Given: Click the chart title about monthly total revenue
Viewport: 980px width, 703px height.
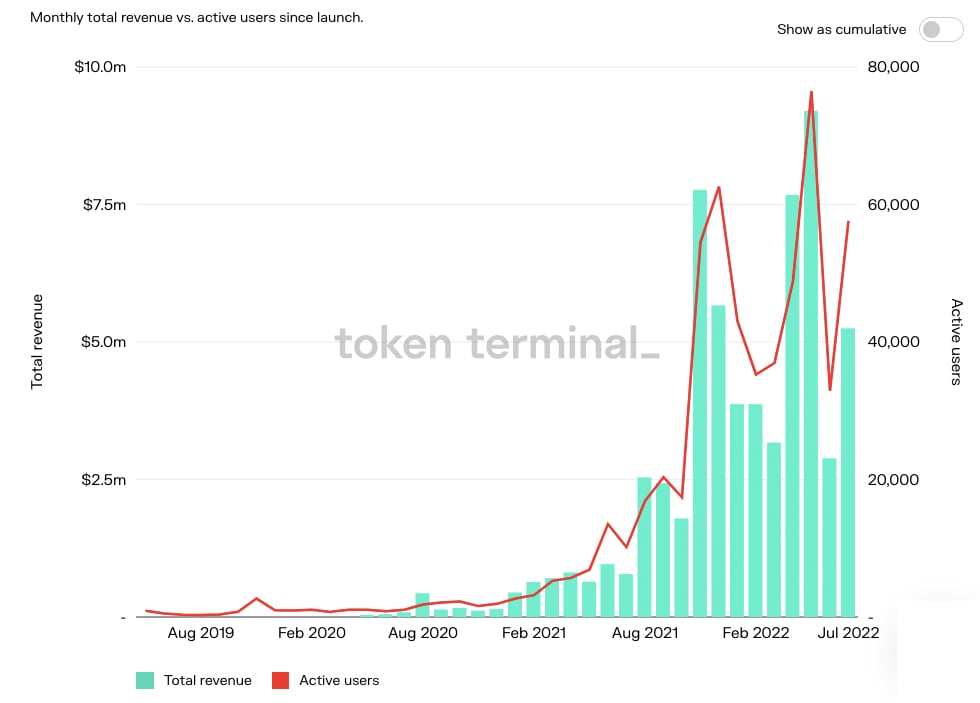Looking at the screenshot, I should 194,17.
